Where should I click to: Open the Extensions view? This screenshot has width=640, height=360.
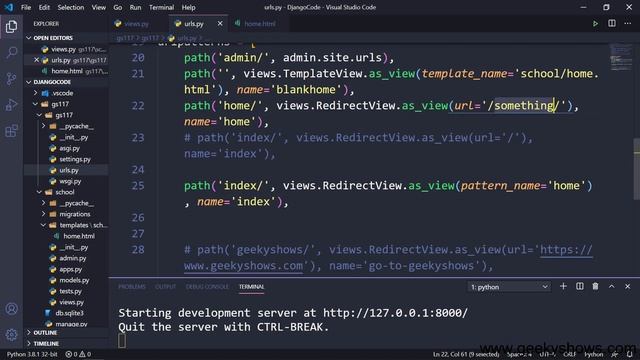point(11,131)
